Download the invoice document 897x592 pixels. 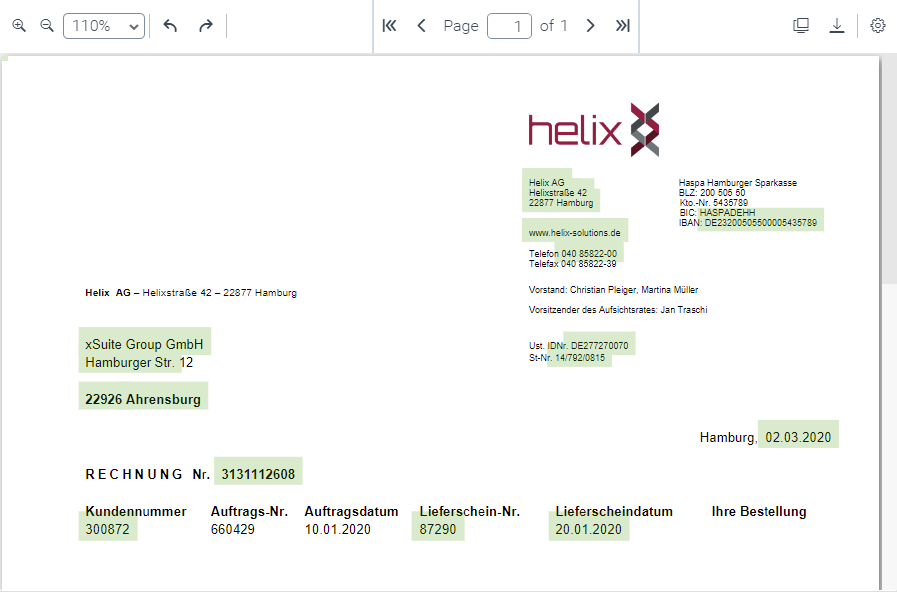[x=837, y=26]
